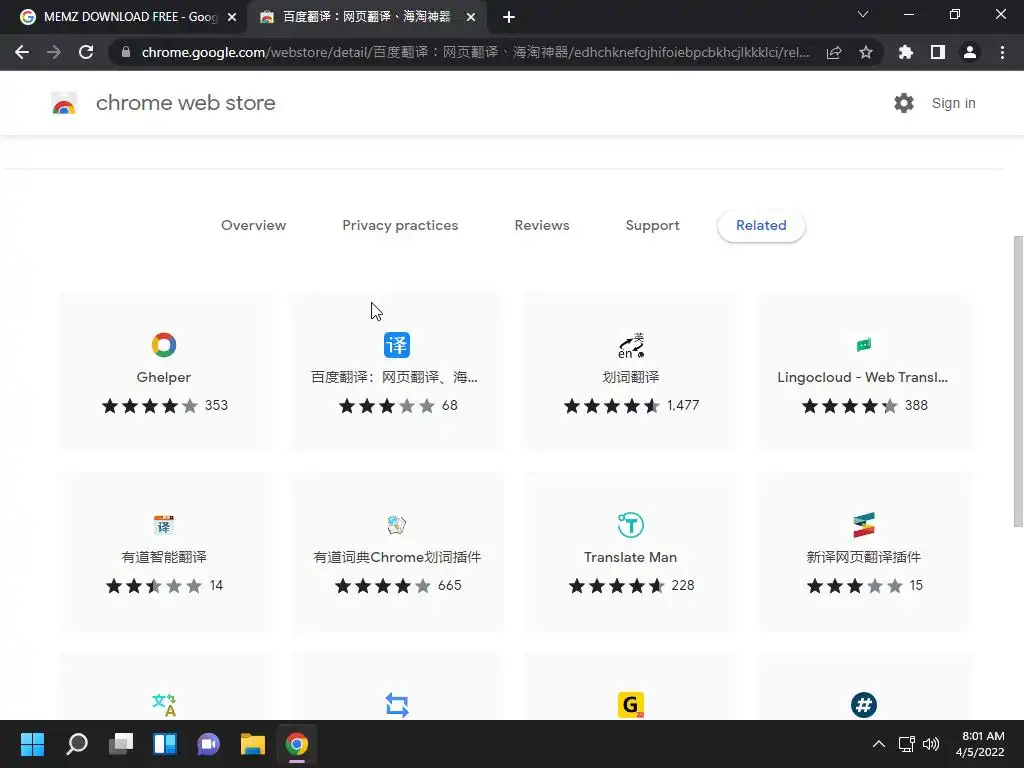The image size is (1024, 768).
Task: Open the tab search dropdown chevron
Action: (x=863, y=14)
